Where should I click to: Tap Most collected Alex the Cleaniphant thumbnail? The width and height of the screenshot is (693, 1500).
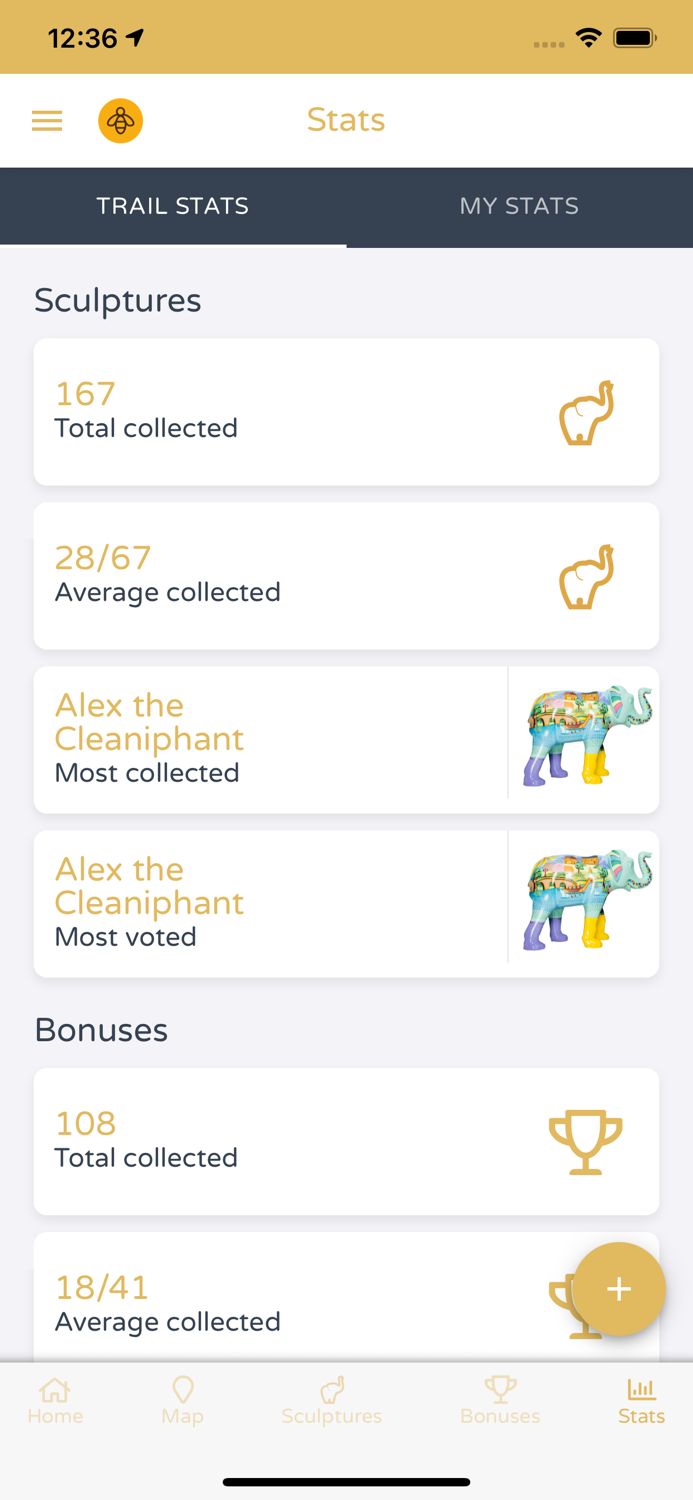[586, 737]
